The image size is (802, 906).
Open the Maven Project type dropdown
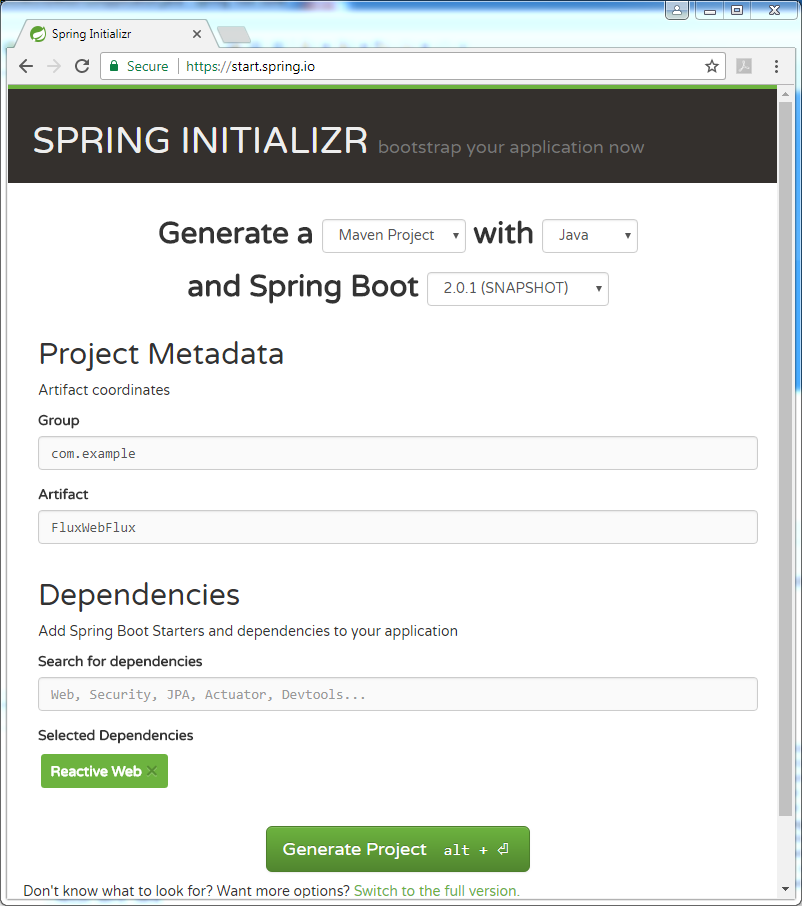click(x=393, y=236)
